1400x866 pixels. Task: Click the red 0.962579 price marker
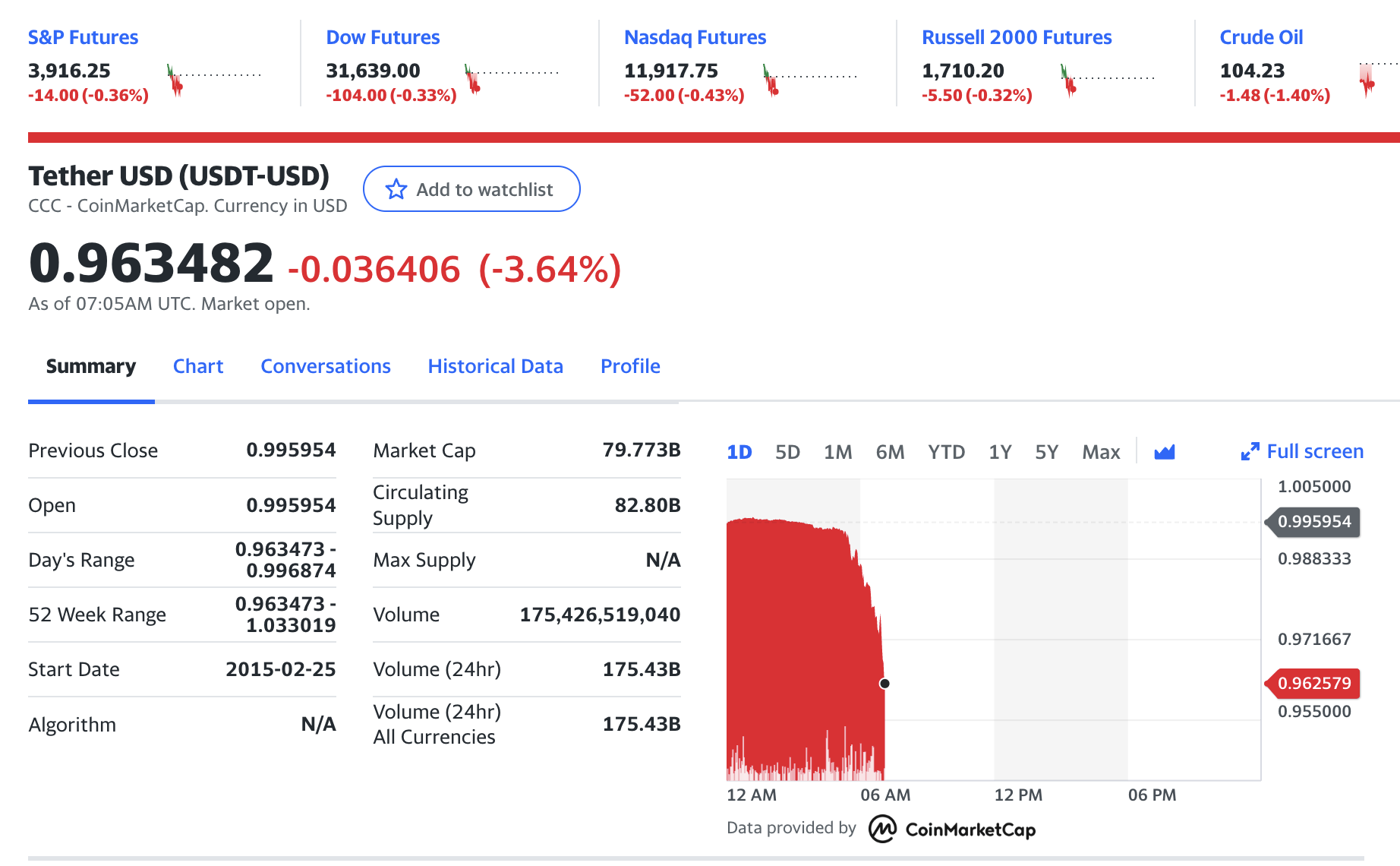coord(1313,683)
